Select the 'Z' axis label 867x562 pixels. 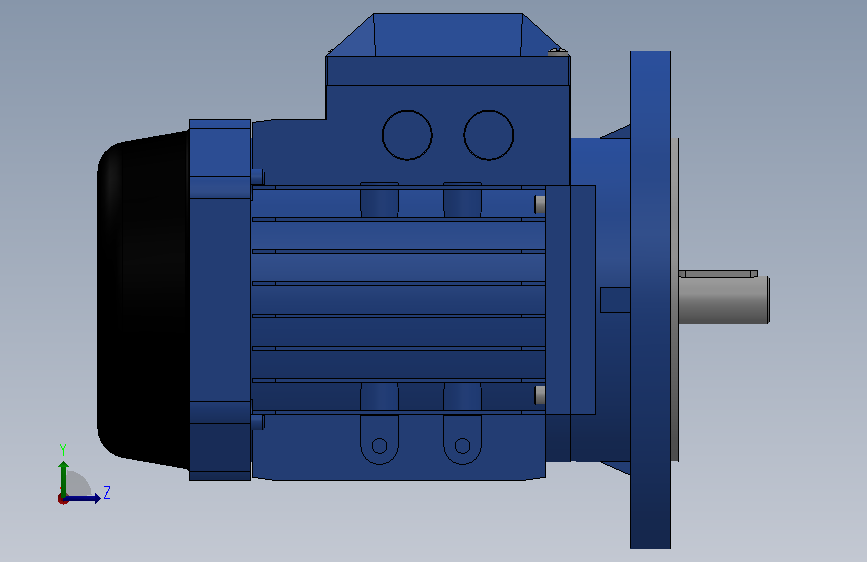(107, 492)
